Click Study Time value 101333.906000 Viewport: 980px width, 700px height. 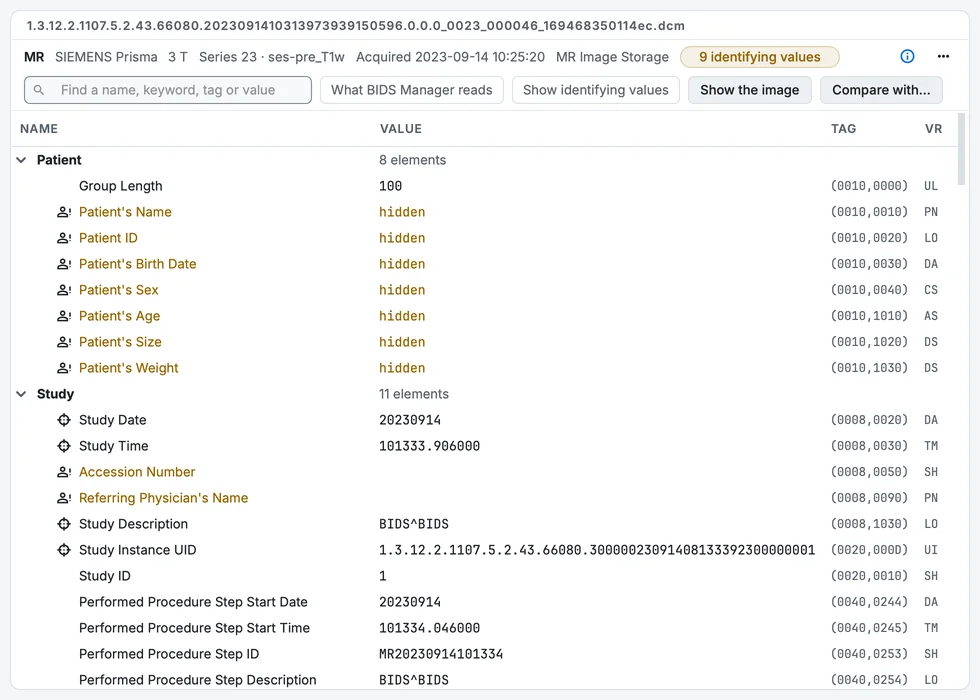[429, 446]
